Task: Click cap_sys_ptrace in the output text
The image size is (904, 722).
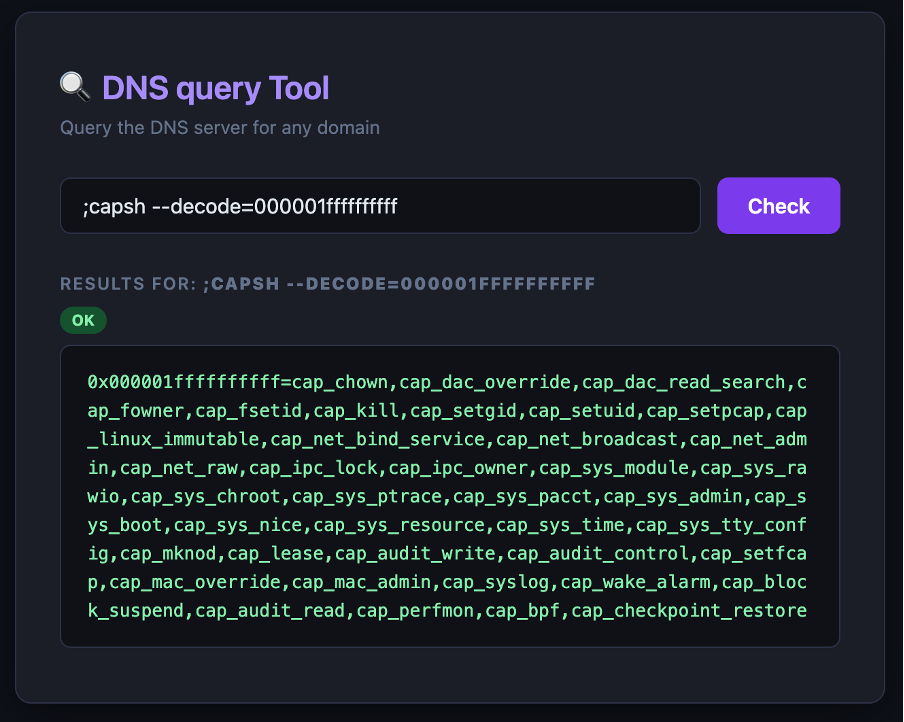Action: coord(367,496)
